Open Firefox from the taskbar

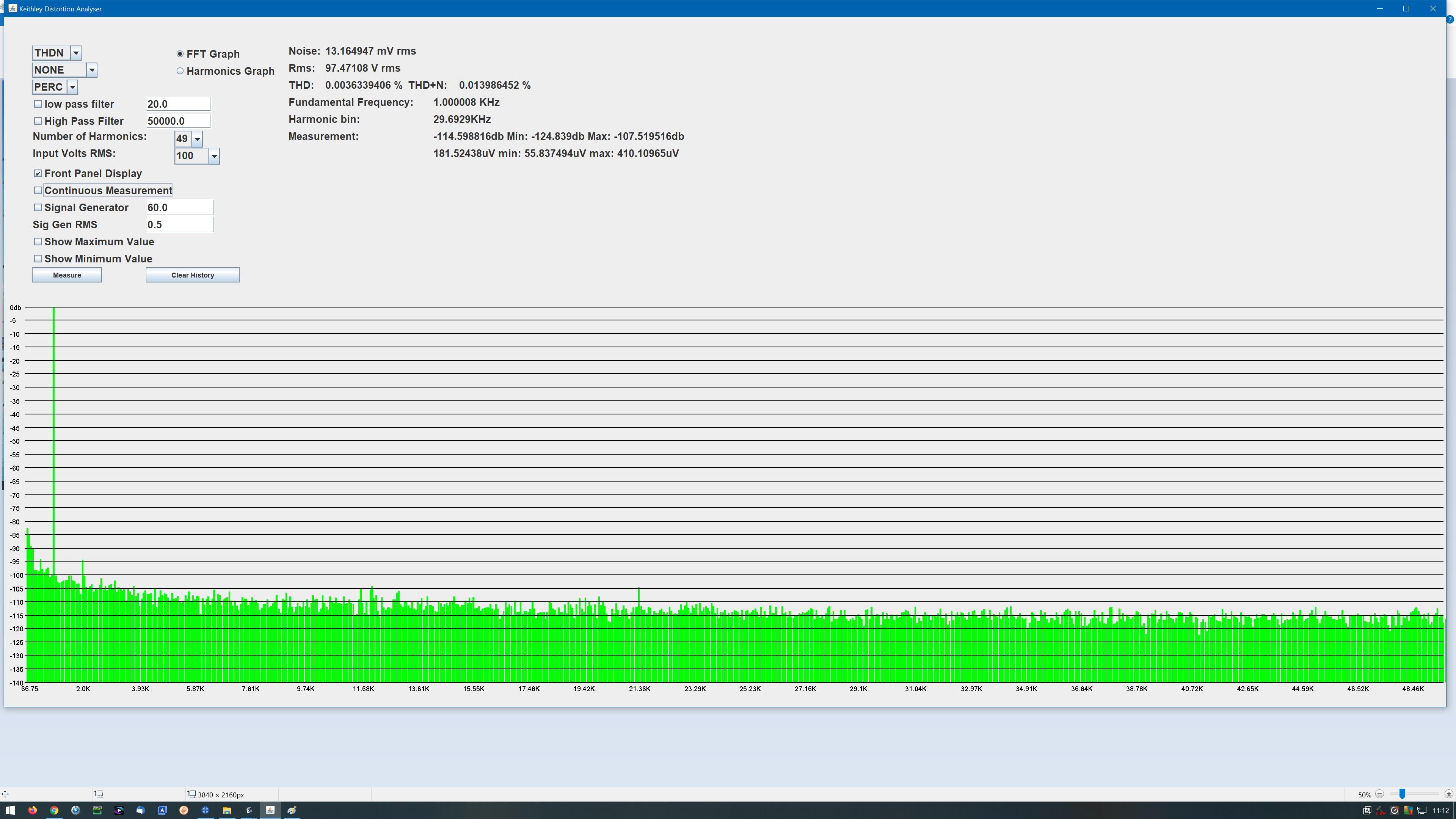click(x=32, y=810)
